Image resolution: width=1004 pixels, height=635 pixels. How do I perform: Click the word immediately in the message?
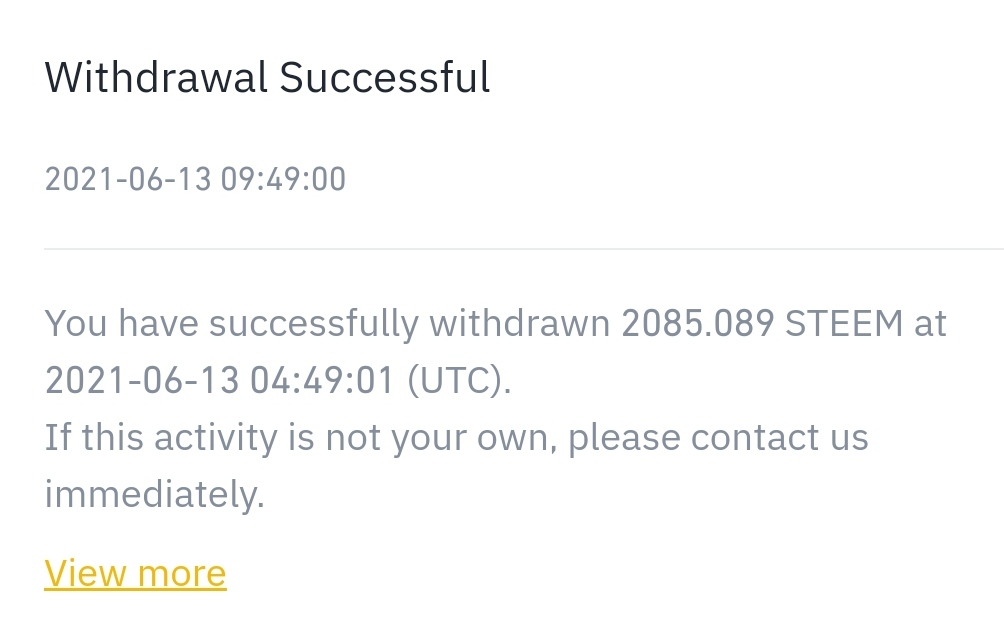pyautogui.click(x=154, y=495)
